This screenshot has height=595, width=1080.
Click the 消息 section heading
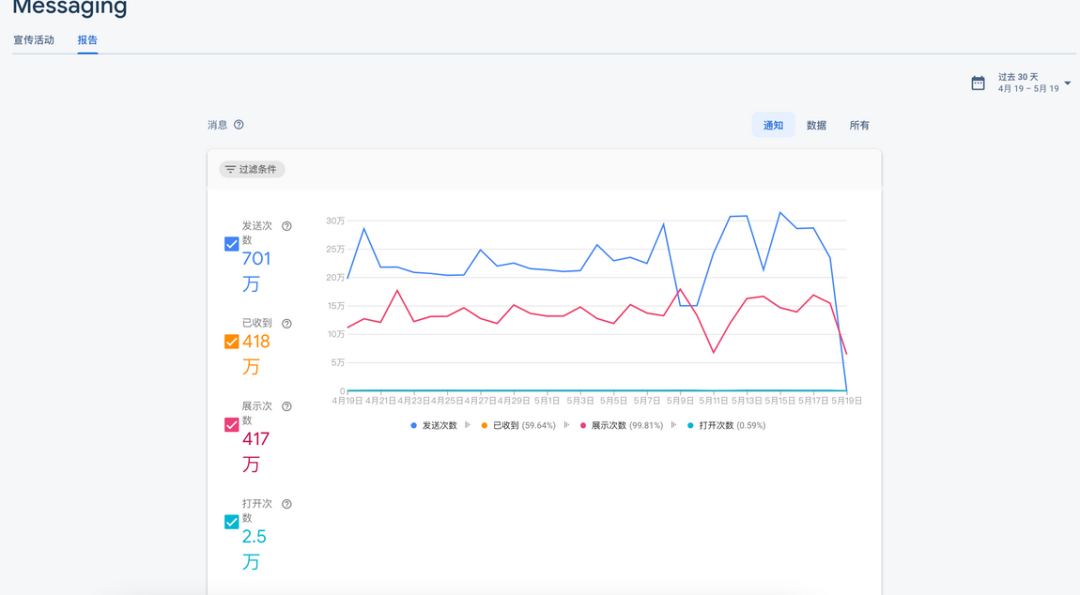(x=218, y=125)
